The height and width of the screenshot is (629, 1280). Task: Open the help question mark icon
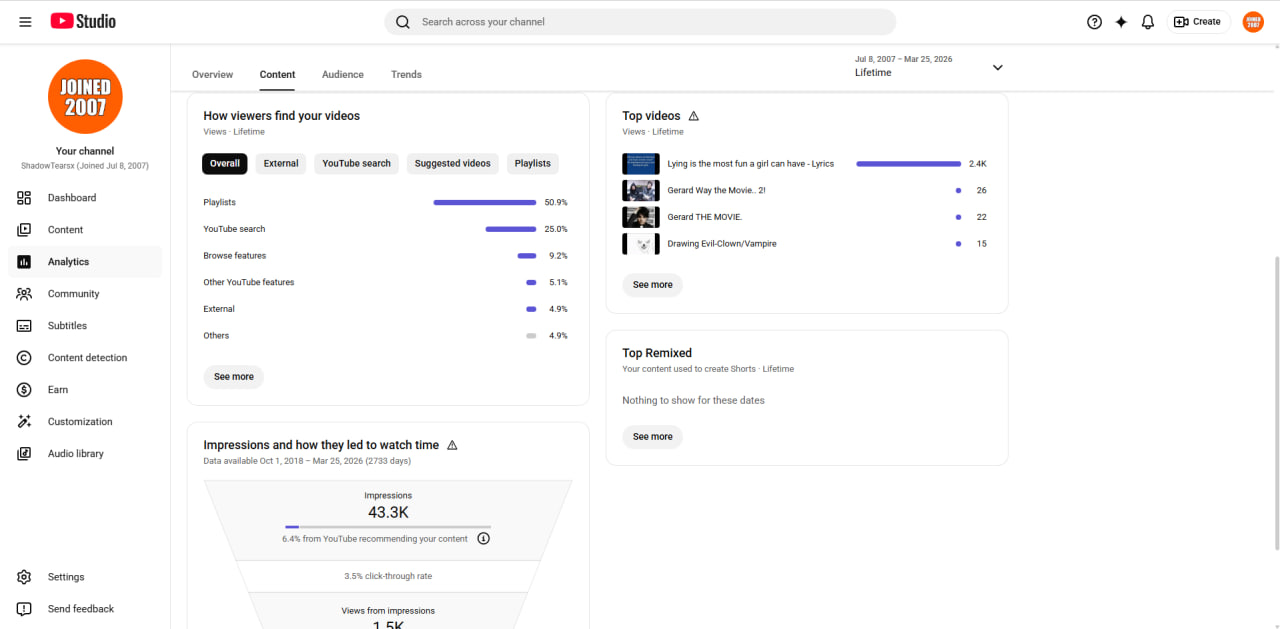1094,22
